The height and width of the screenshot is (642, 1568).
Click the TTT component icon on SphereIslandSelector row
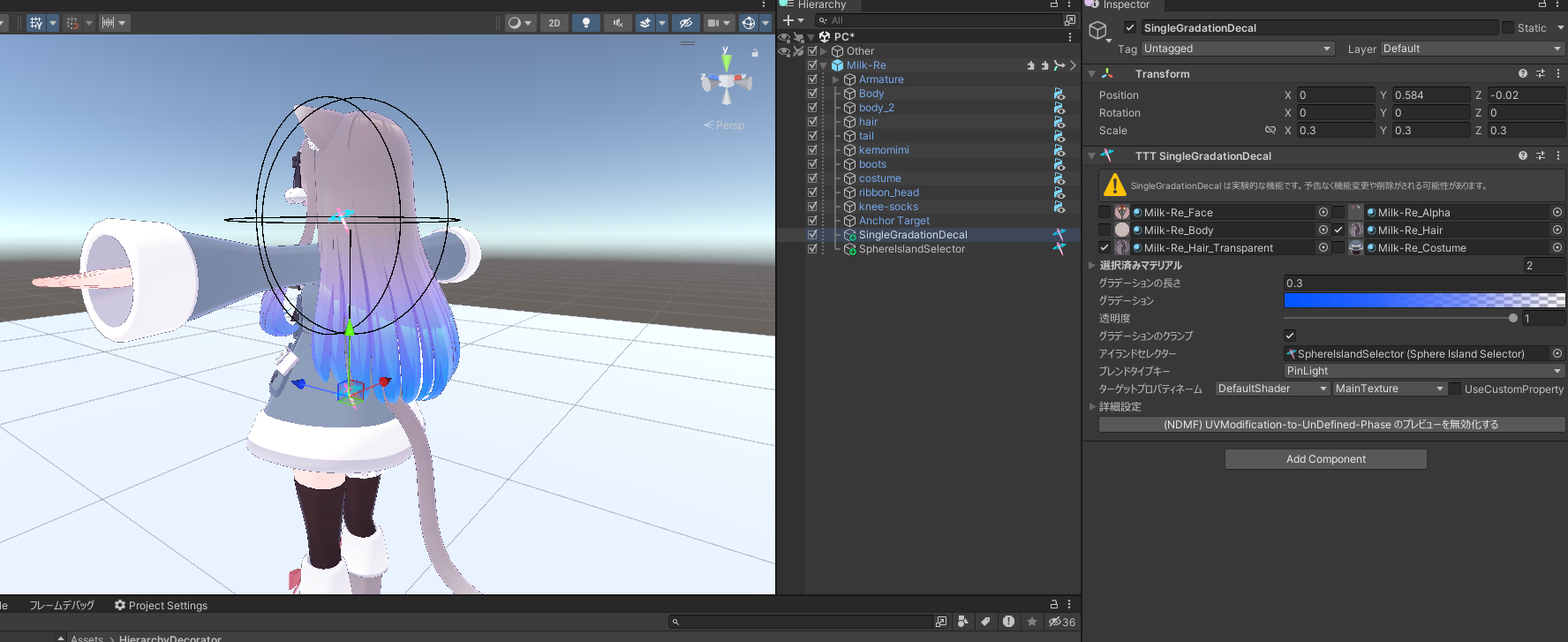point(1059,249)
